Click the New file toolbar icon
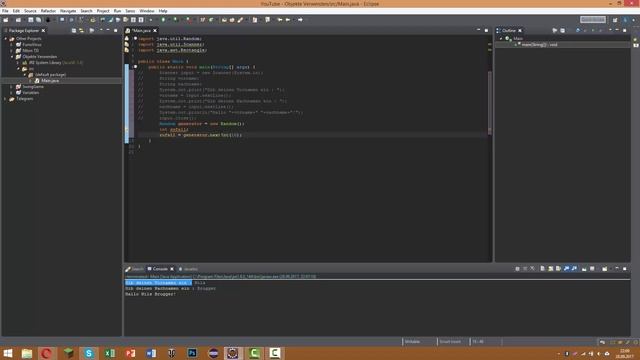Viewport: 640px width, 360px height. 6,20
